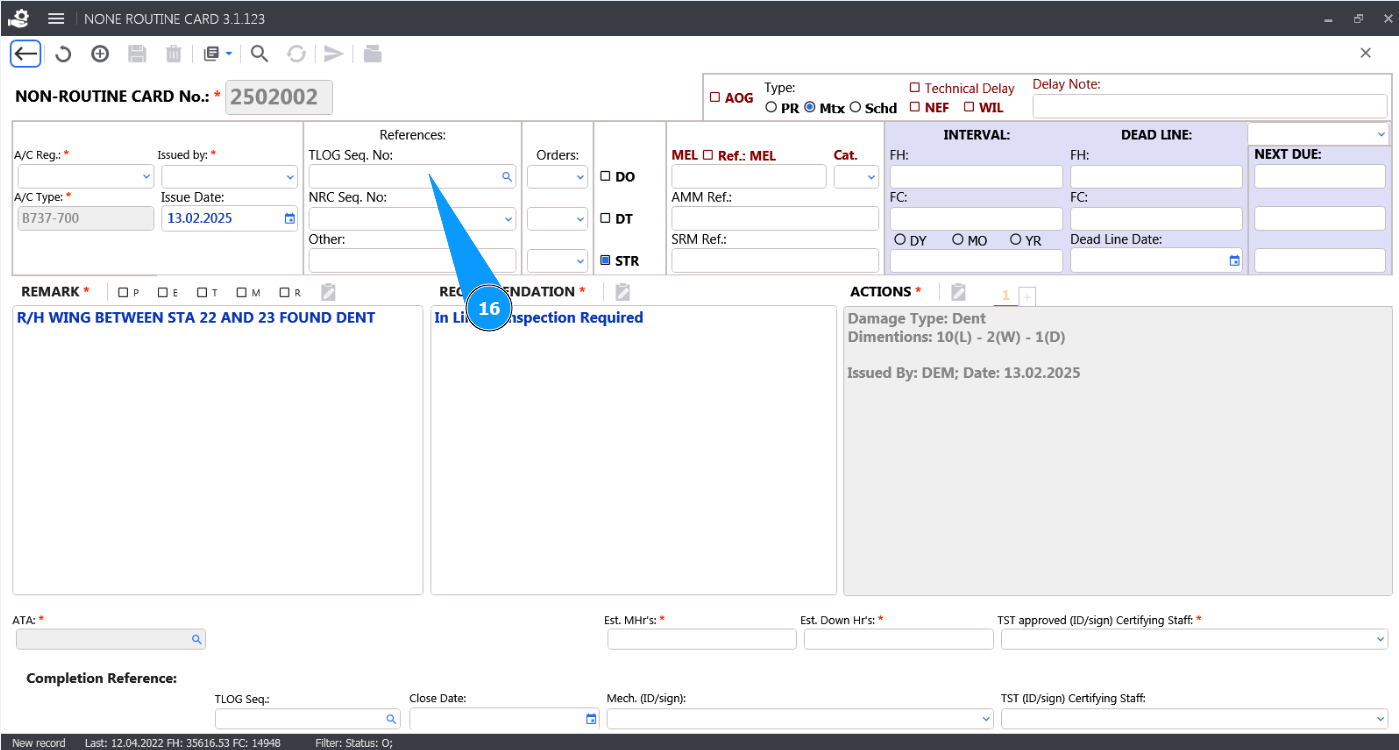
Task: Click the RECOMMENDATION edit notepad icon
Action: (x=622, y=292)
